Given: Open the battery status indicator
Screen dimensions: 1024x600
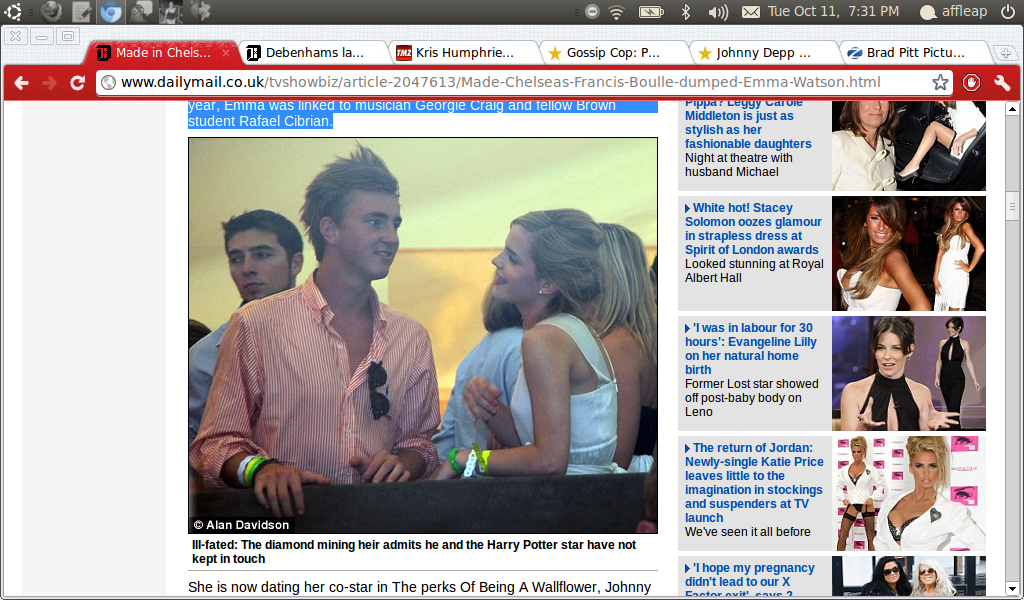Looking at the screenshot, I should point(651,12).
